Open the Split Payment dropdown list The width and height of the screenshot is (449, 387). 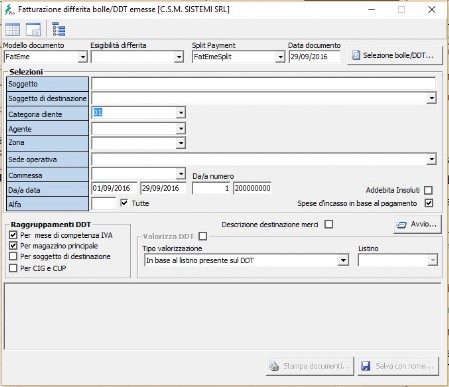280,57
